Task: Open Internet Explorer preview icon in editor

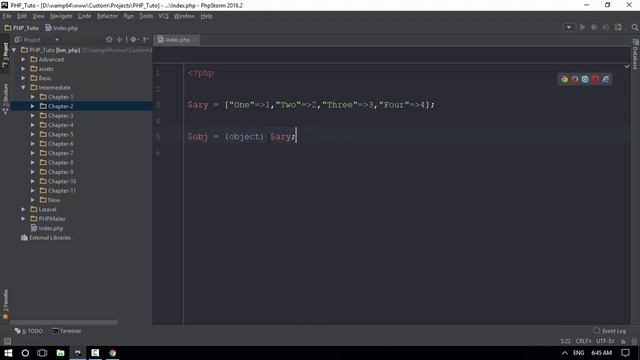Action: (x=606, y=80)
